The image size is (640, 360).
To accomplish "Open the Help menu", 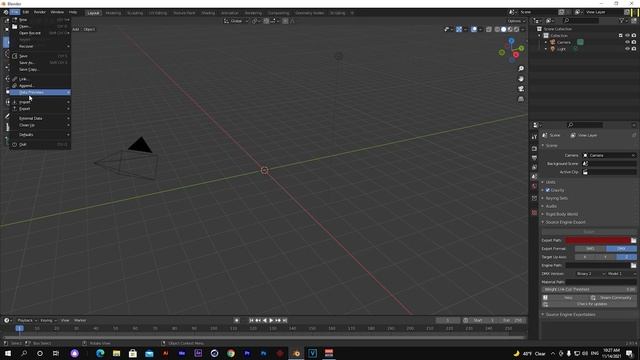I will 73,12.
